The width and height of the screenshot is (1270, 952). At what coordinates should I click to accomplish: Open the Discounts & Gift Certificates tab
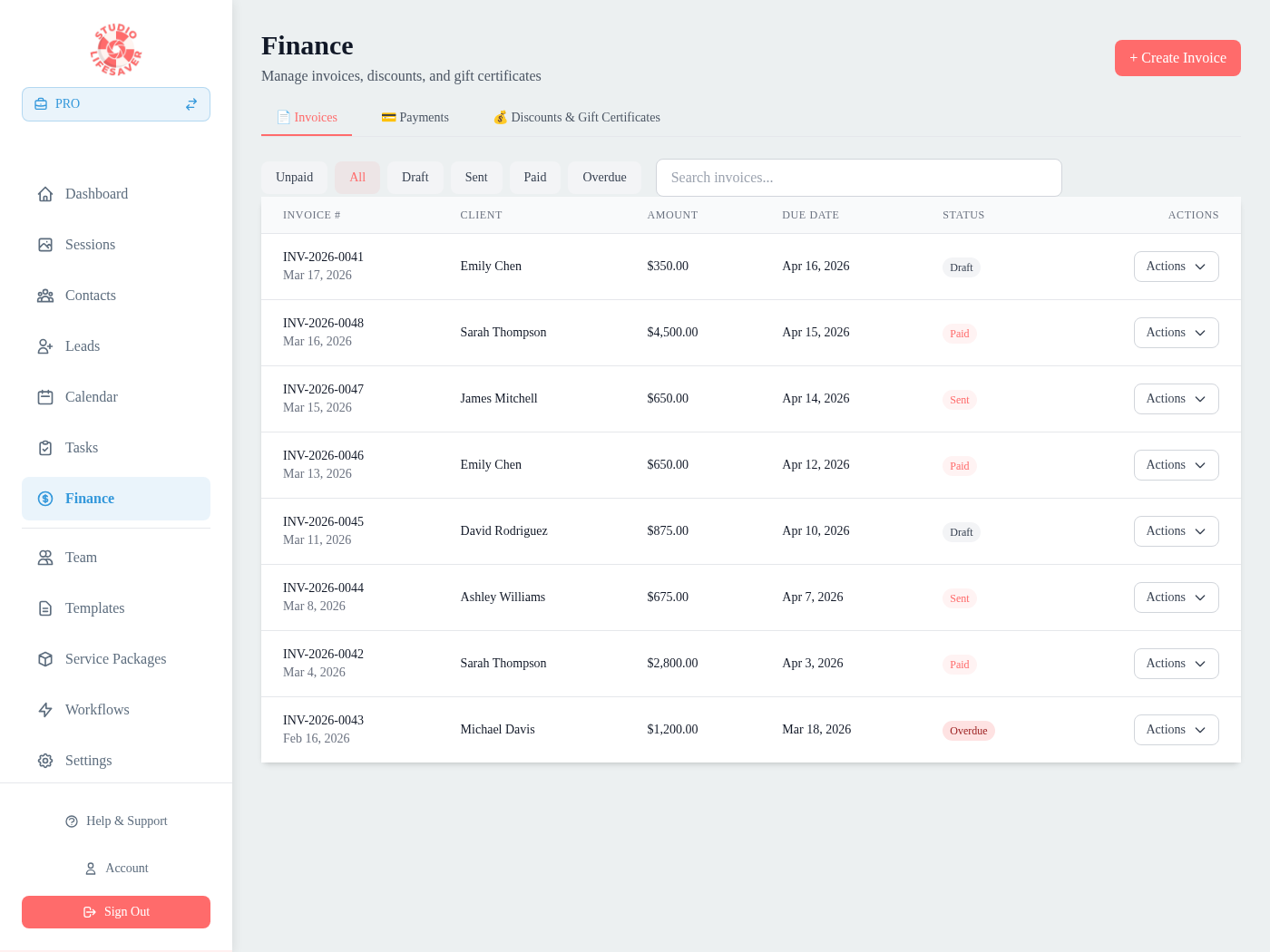pyautogui.click(x=577, y=117)
